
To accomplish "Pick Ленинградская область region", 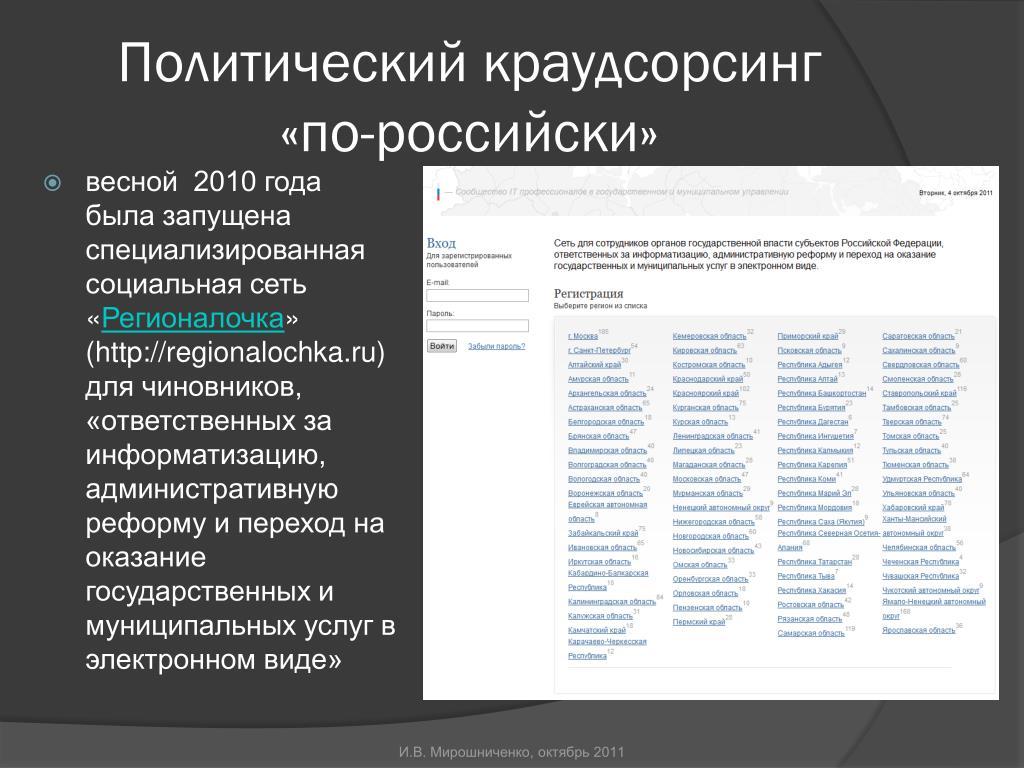I will coord(712,436).
